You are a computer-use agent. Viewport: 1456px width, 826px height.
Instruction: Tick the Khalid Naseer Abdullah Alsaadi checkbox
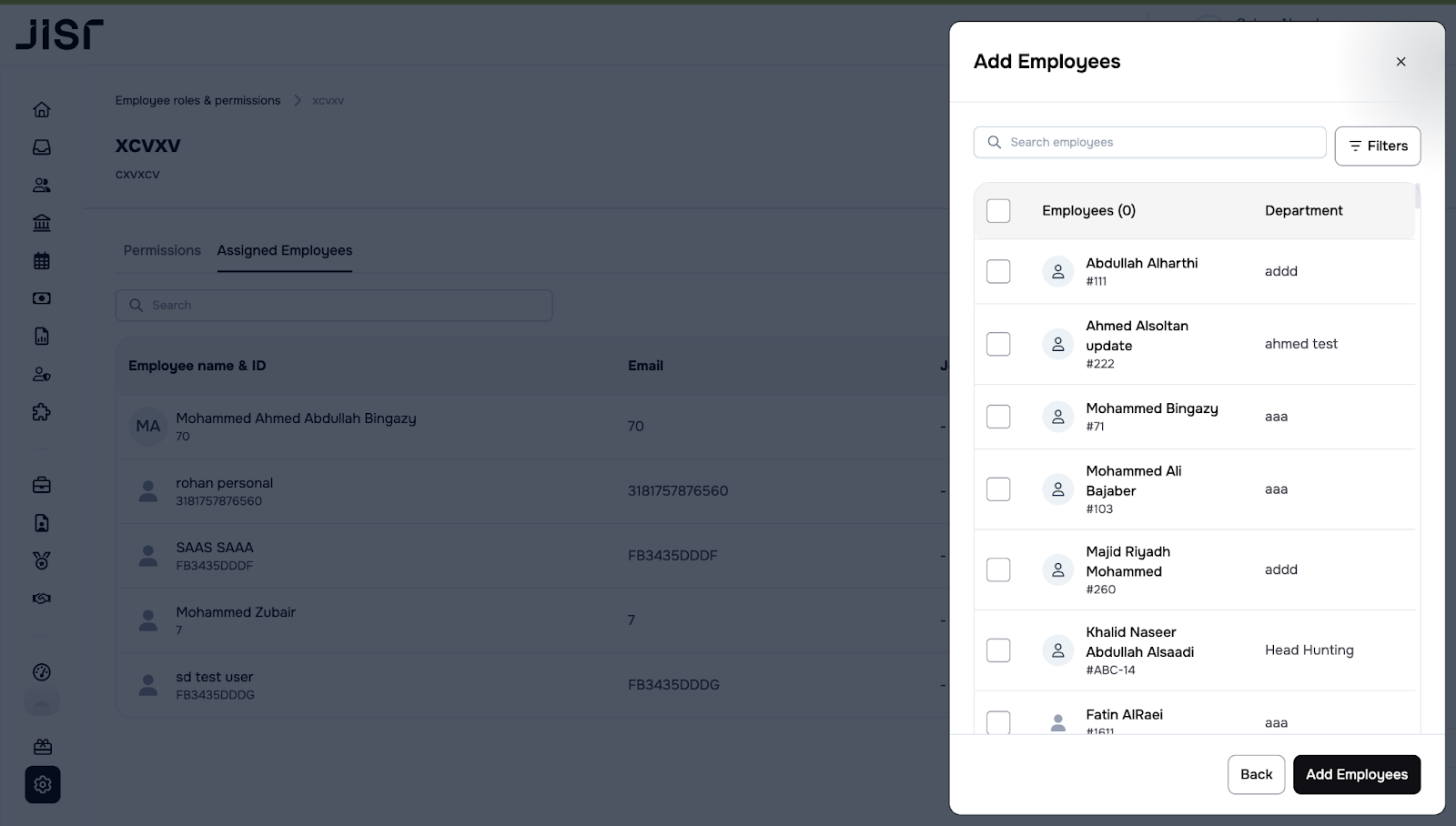point(998,650)
